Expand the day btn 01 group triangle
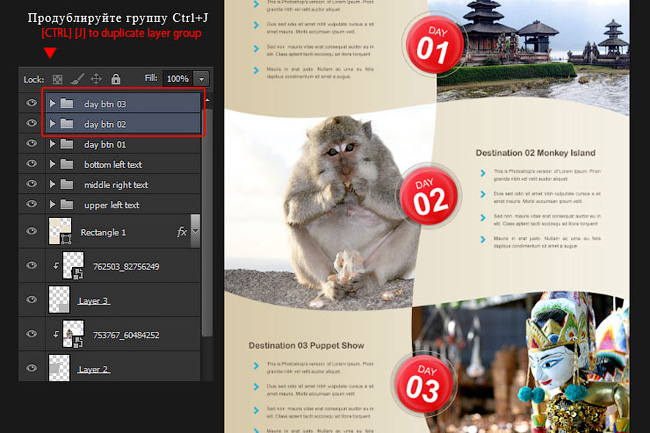Viewport: 650px width, 433px height. coord(52,144)
